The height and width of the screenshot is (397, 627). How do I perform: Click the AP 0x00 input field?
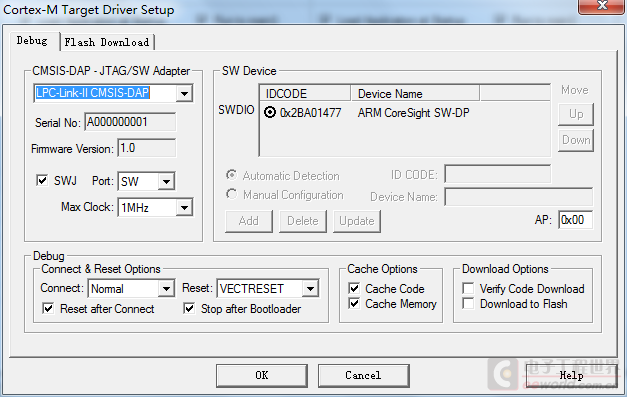(x=575, y=220)
